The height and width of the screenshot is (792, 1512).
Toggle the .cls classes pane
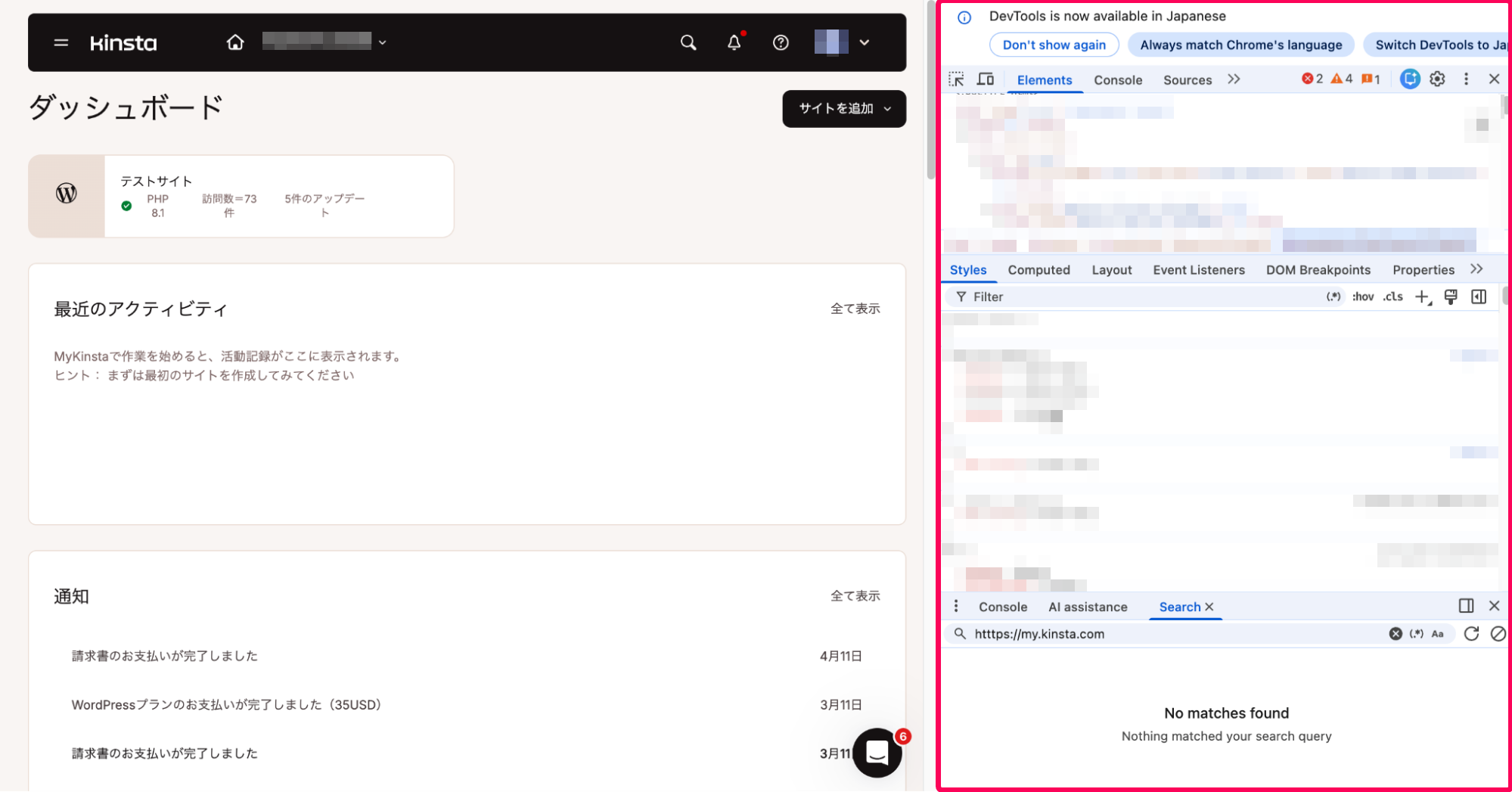click(x=1392, y=297)
